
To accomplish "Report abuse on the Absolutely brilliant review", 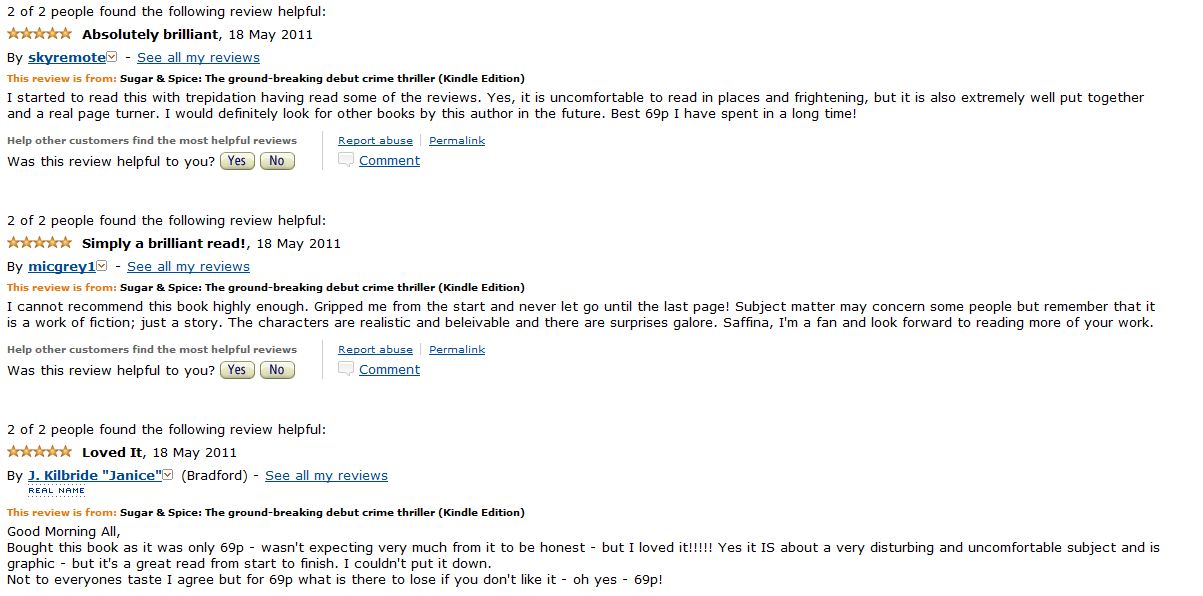I will pos(375,141).
